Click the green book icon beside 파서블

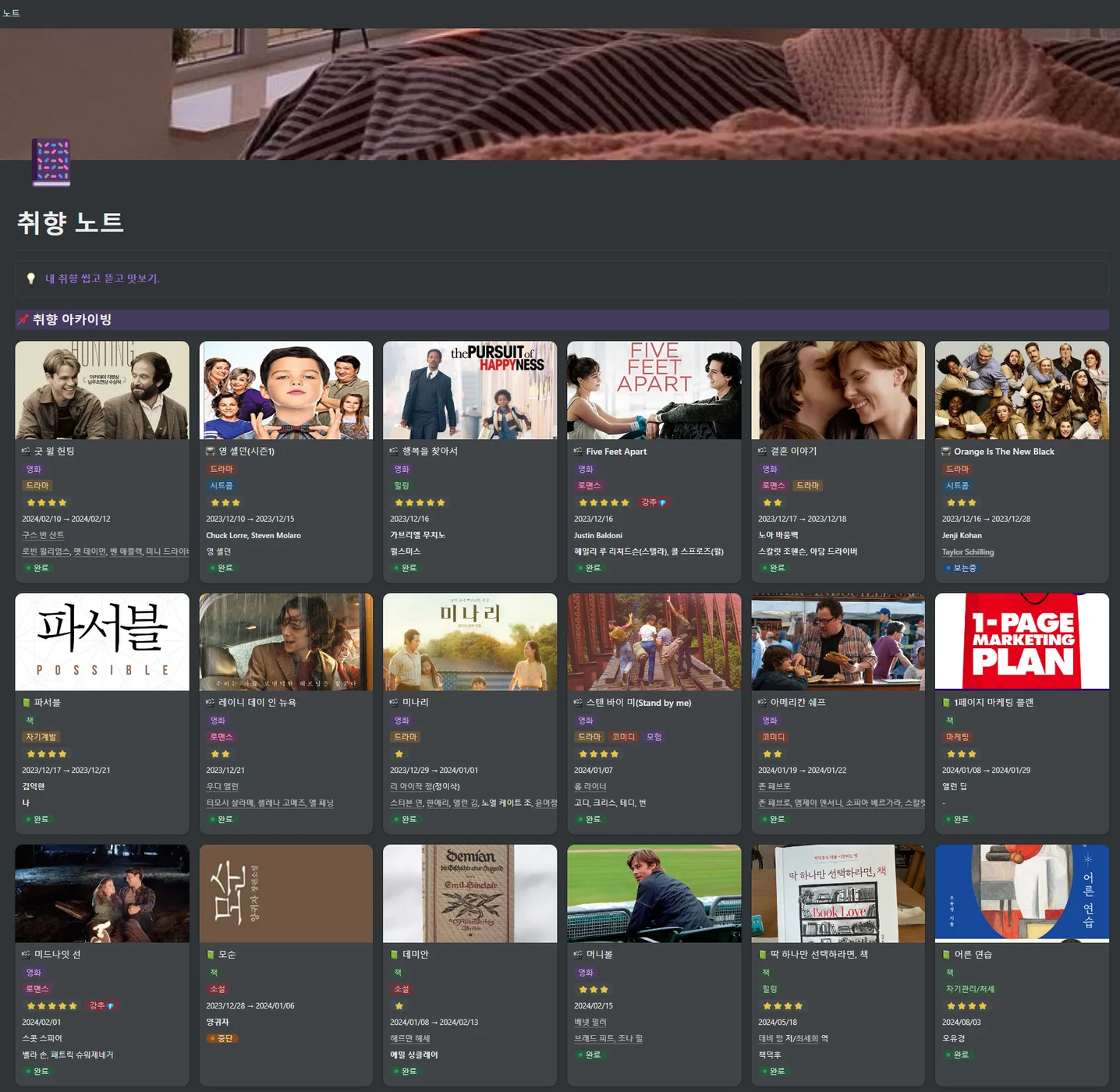[26, 703]
